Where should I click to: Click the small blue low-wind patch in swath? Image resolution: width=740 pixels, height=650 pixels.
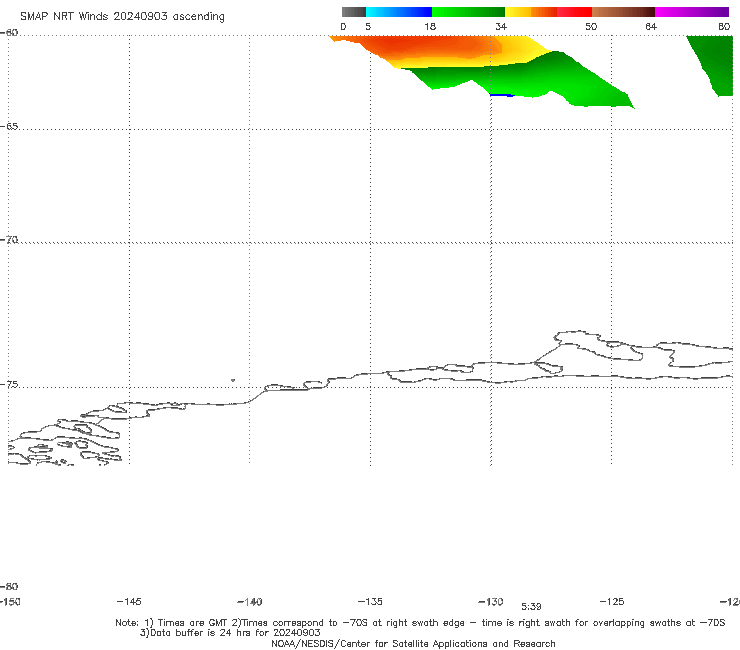click(x=502, y=95)
